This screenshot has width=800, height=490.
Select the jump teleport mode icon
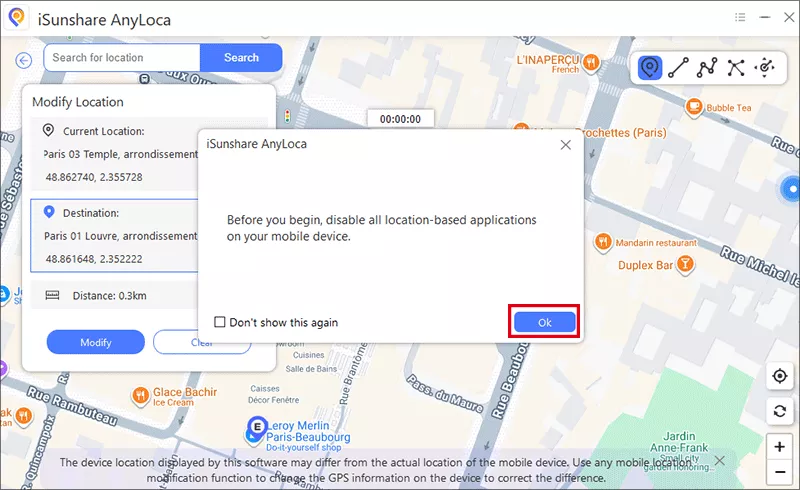point(736,67)
